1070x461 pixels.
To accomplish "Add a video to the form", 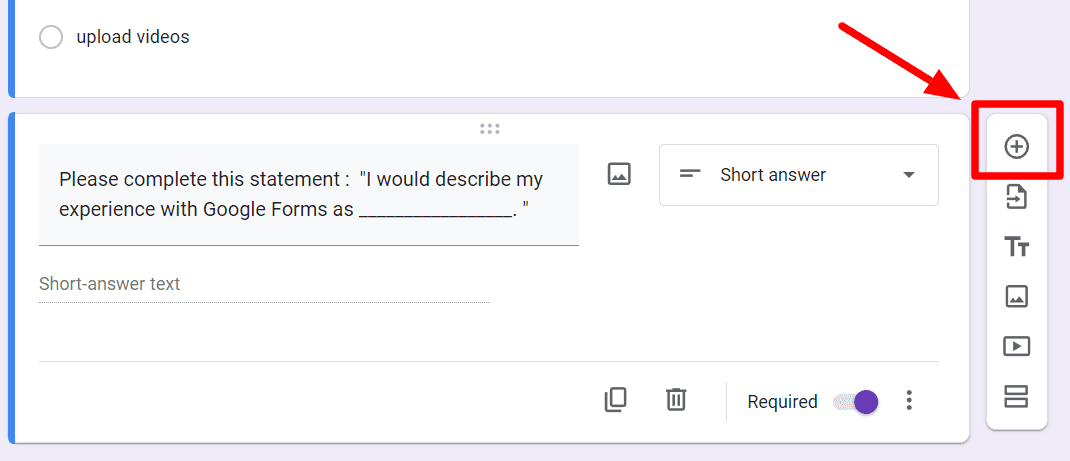I will tap(1017, 346).
